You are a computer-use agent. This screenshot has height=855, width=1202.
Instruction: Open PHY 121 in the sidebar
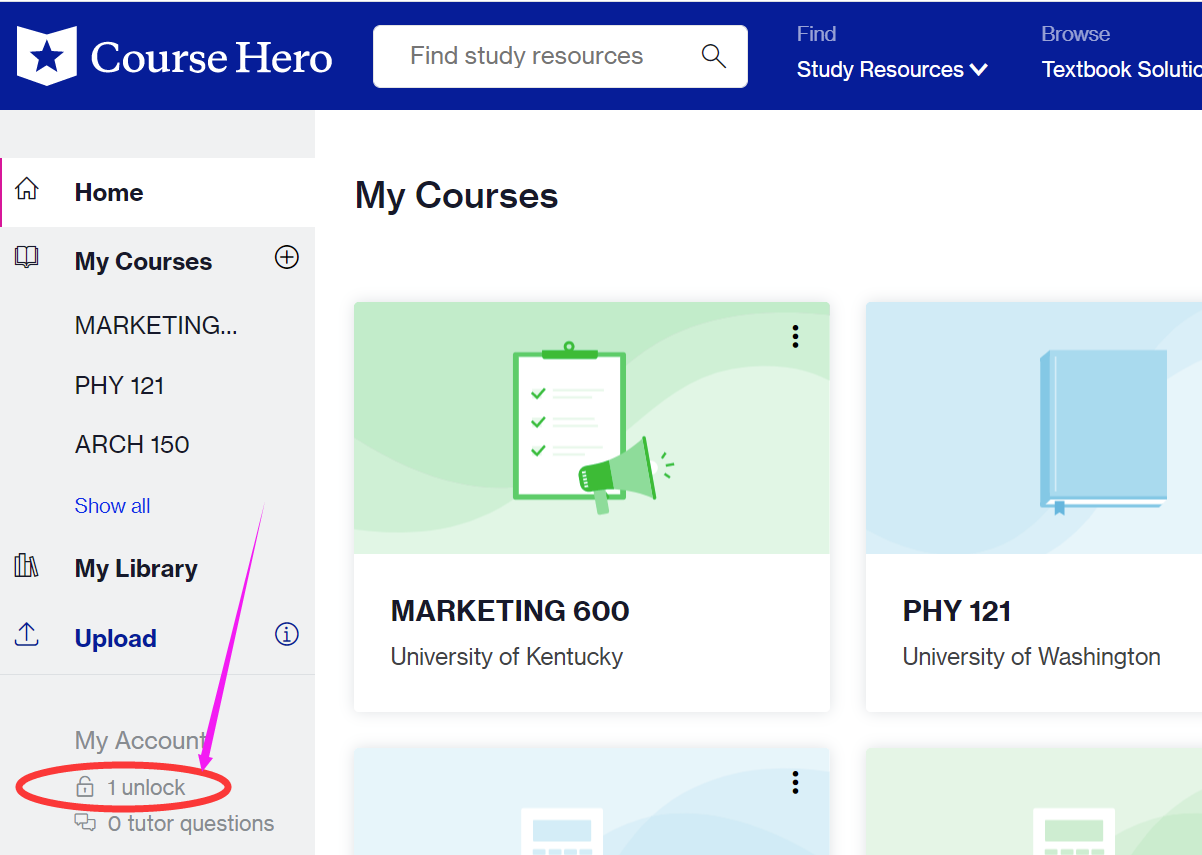click(119, 385)
